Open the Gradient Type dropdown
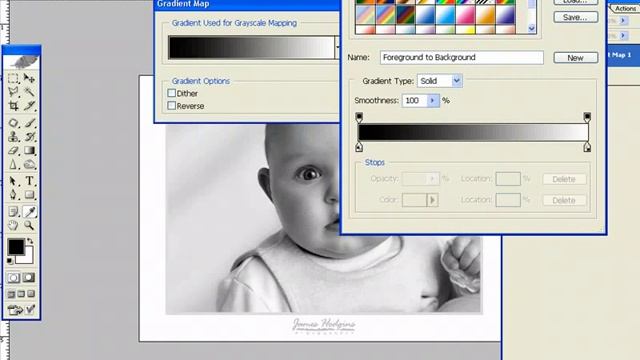This screenshot has height=360, width=640. (457, 81)
